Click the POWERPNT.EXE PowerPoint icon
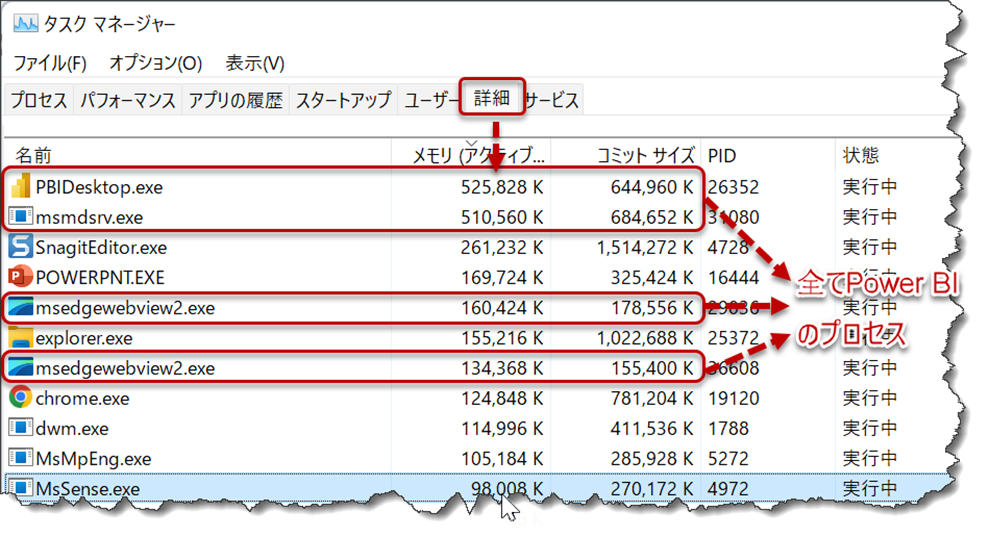The image size is (990, 538). point(20,277)
